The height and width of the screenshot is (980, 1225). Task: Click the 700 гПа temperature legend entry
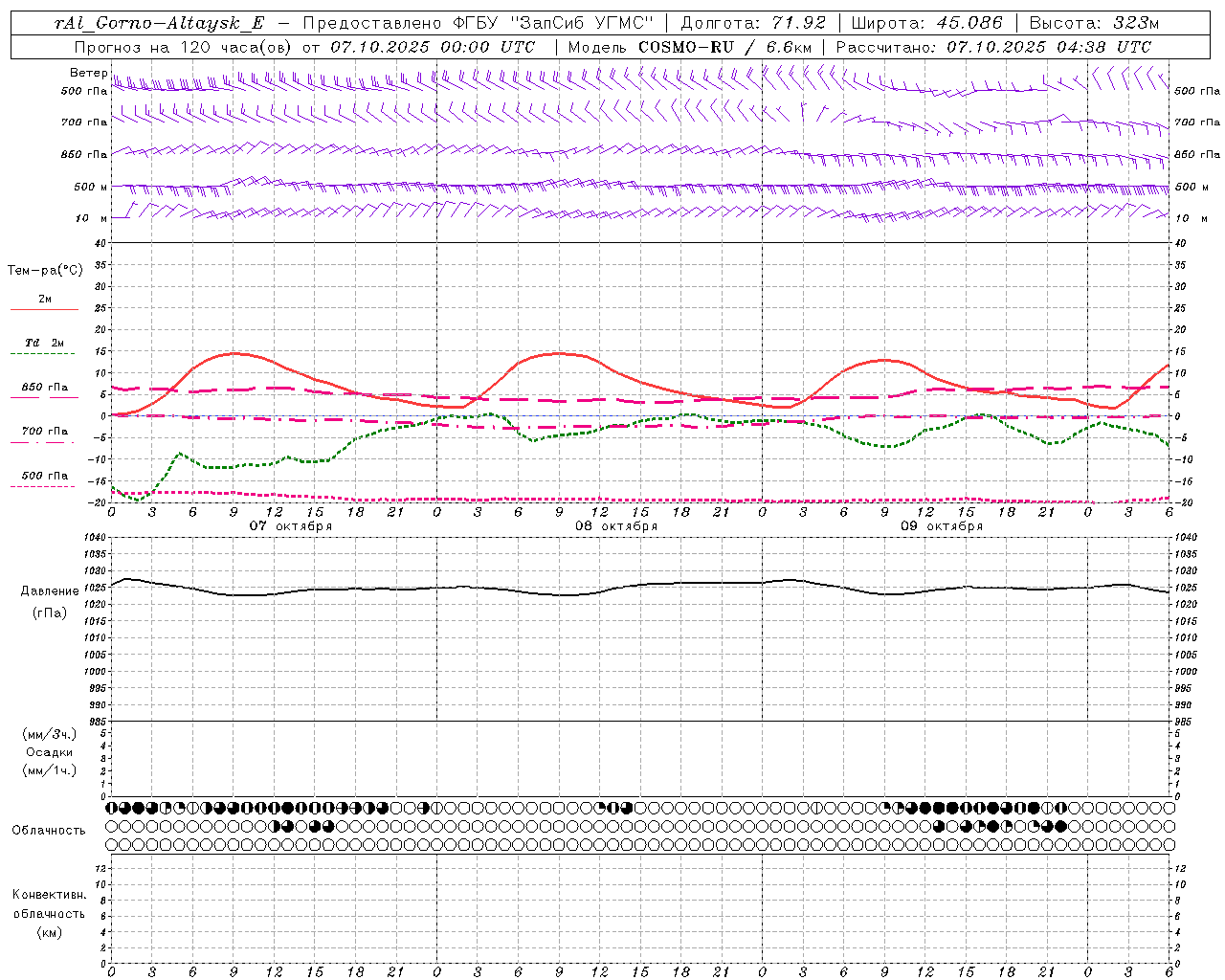(x=45, y=432)
